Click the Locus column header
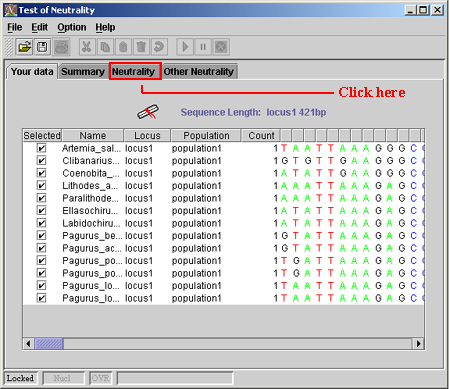The height and width of the screenshot is (389, 450). (147, 136)
